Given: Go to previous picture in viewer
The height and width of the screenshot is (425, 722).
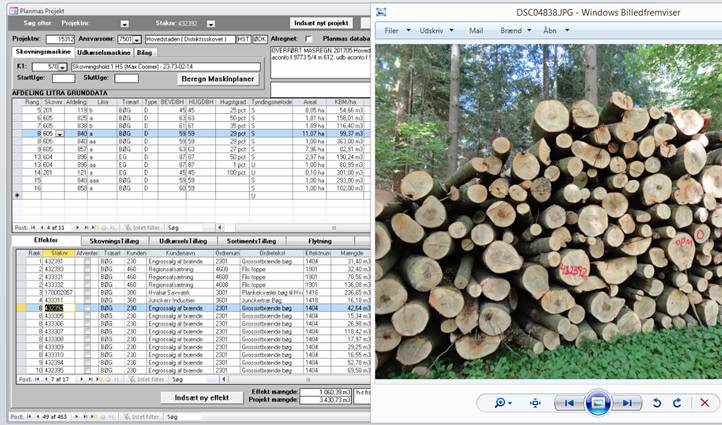Looking at the screenshot, I should (x=569, y=403).
